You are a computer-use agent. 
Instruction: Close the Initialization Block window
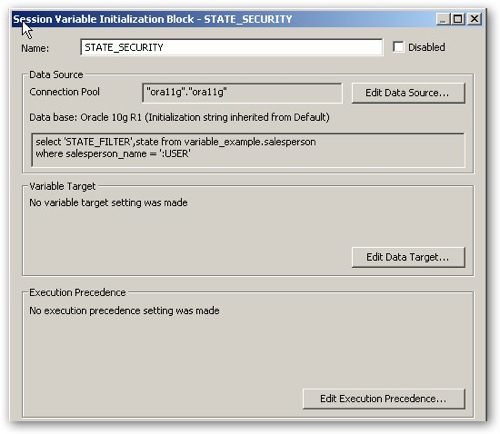[474, 19]
